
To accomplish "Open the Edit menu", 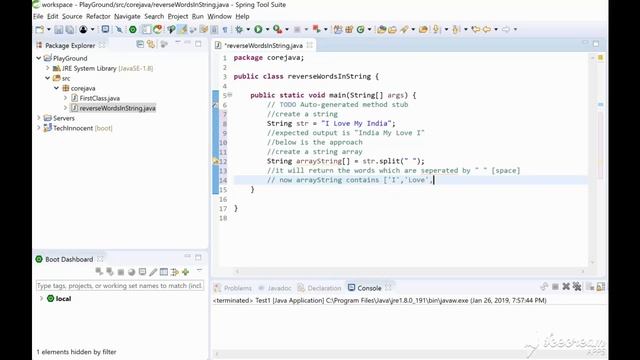I will 53,16.
